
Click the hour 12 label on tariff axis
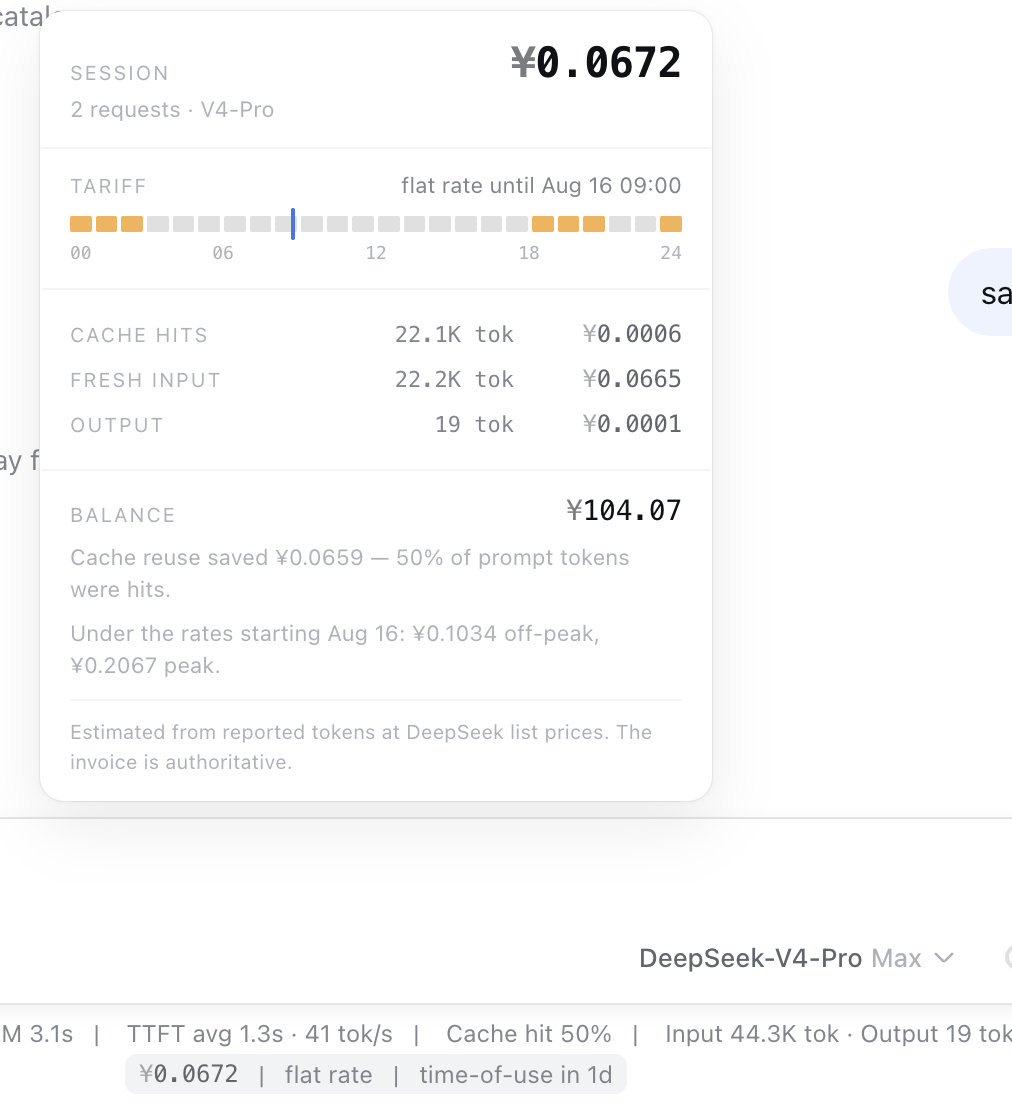pos(376,253)
